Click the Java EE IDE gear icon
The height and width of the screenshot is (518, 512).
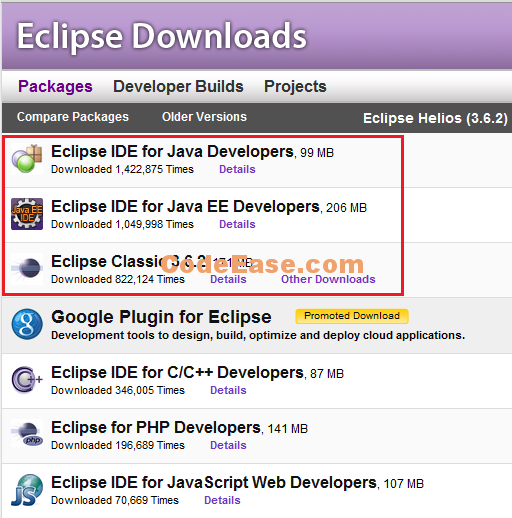(27, 214)
